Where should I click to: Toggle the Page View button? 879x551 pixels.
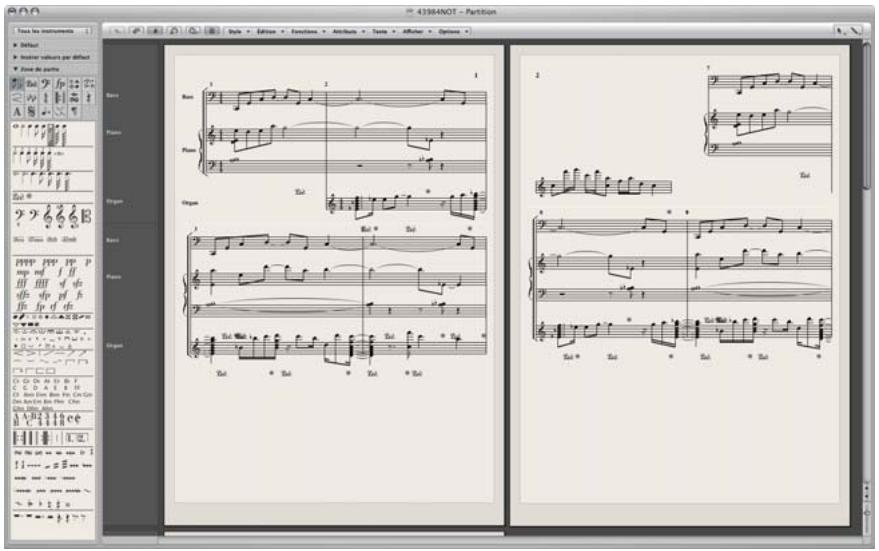[x=212, y=31]
